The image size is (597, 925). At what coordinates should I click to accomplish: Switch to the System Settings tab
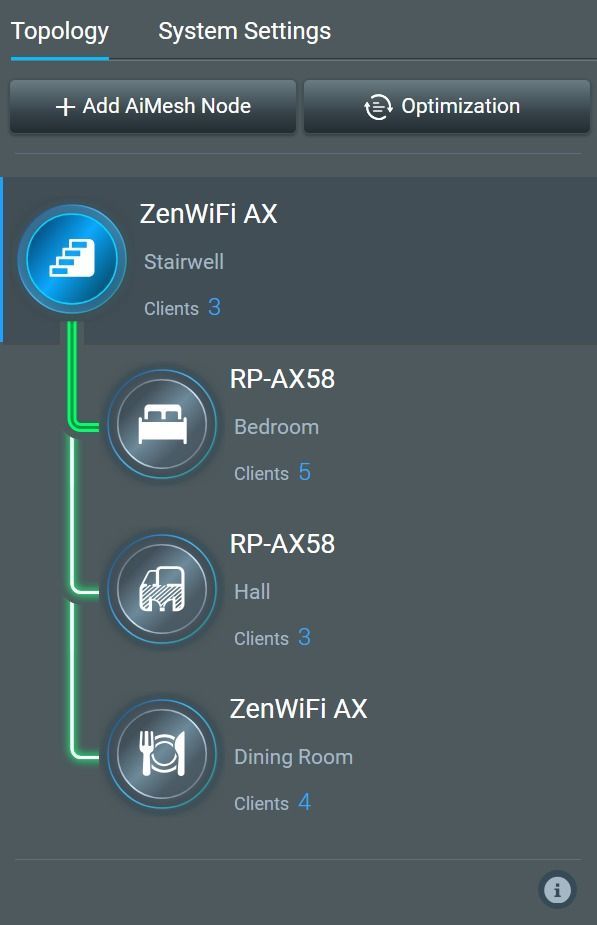pyautogui.click(x=244, y=31)
